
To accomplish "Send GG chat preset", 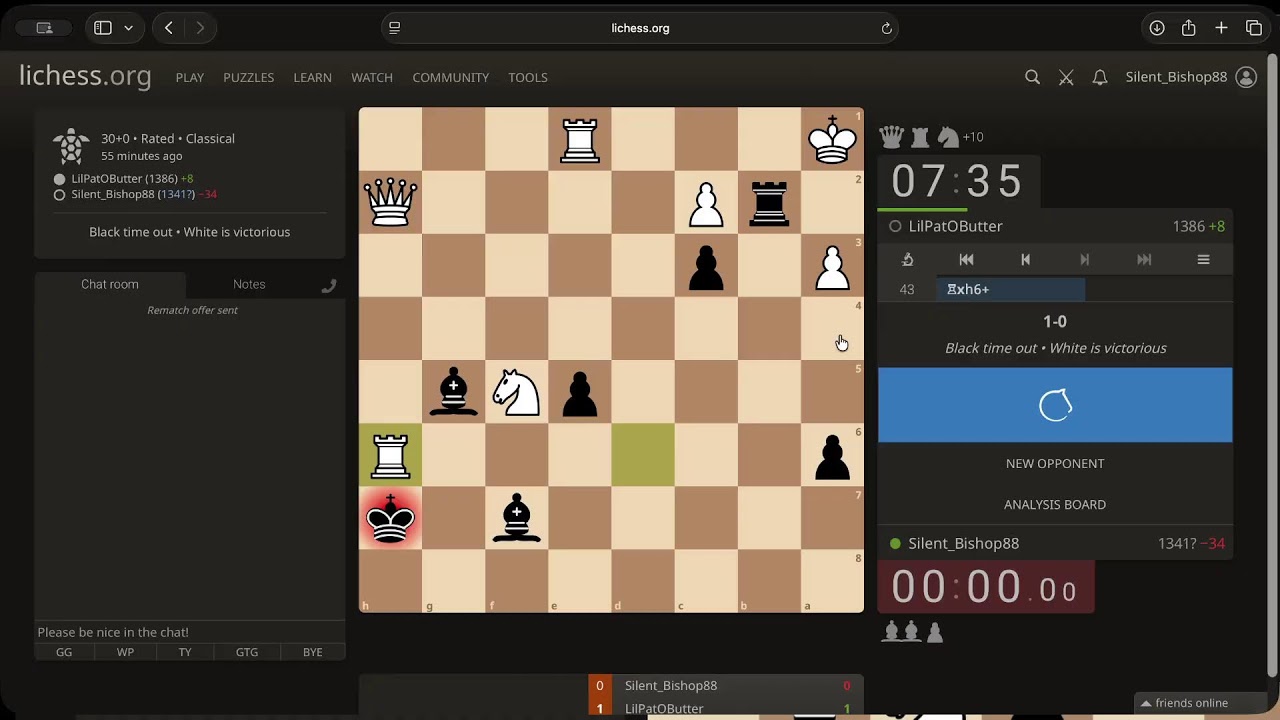I will pos(64,652).
